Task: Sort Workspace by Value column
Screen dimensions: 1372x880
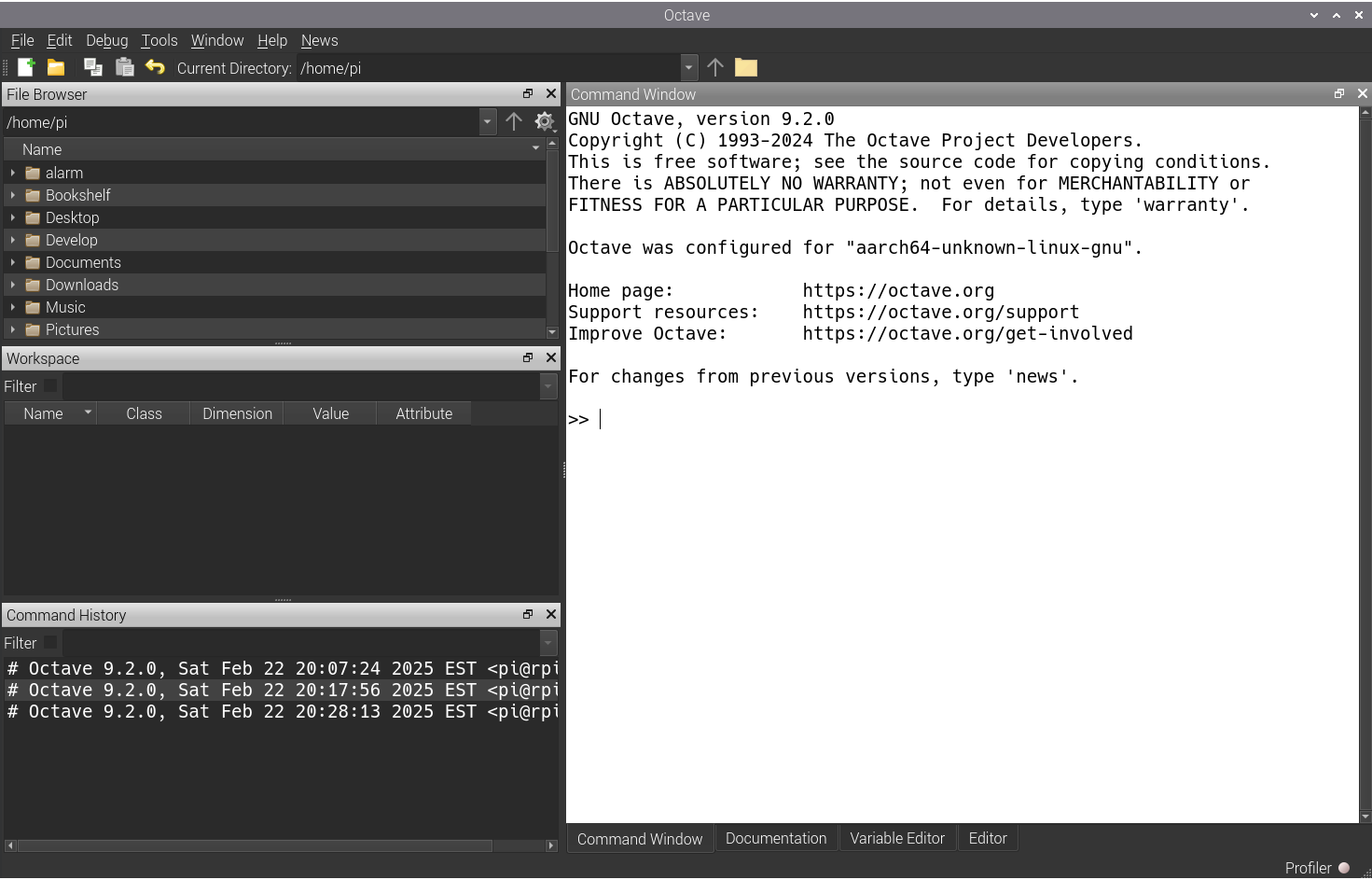Action: (x=331, y=413)
